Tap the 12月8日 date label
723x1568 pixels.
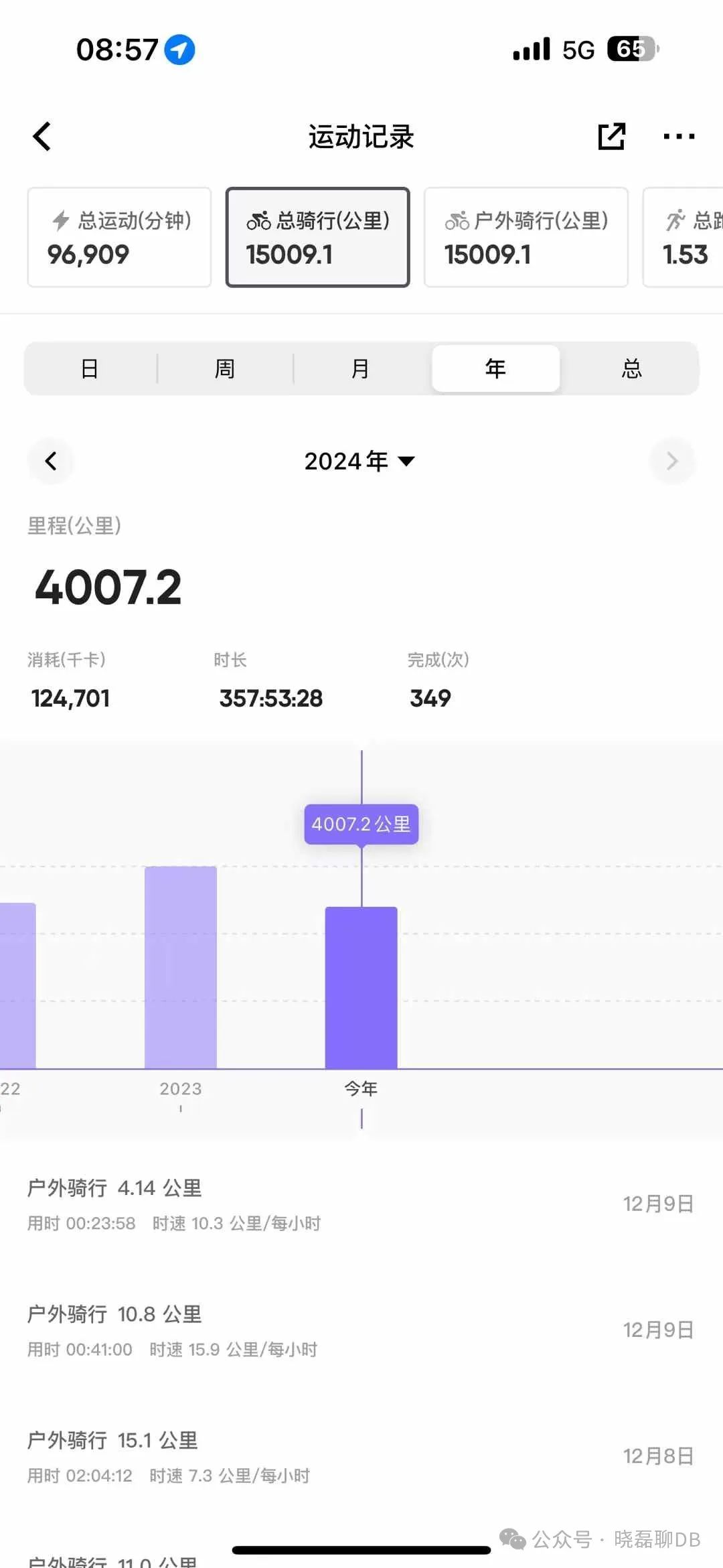pos(658,1456)
